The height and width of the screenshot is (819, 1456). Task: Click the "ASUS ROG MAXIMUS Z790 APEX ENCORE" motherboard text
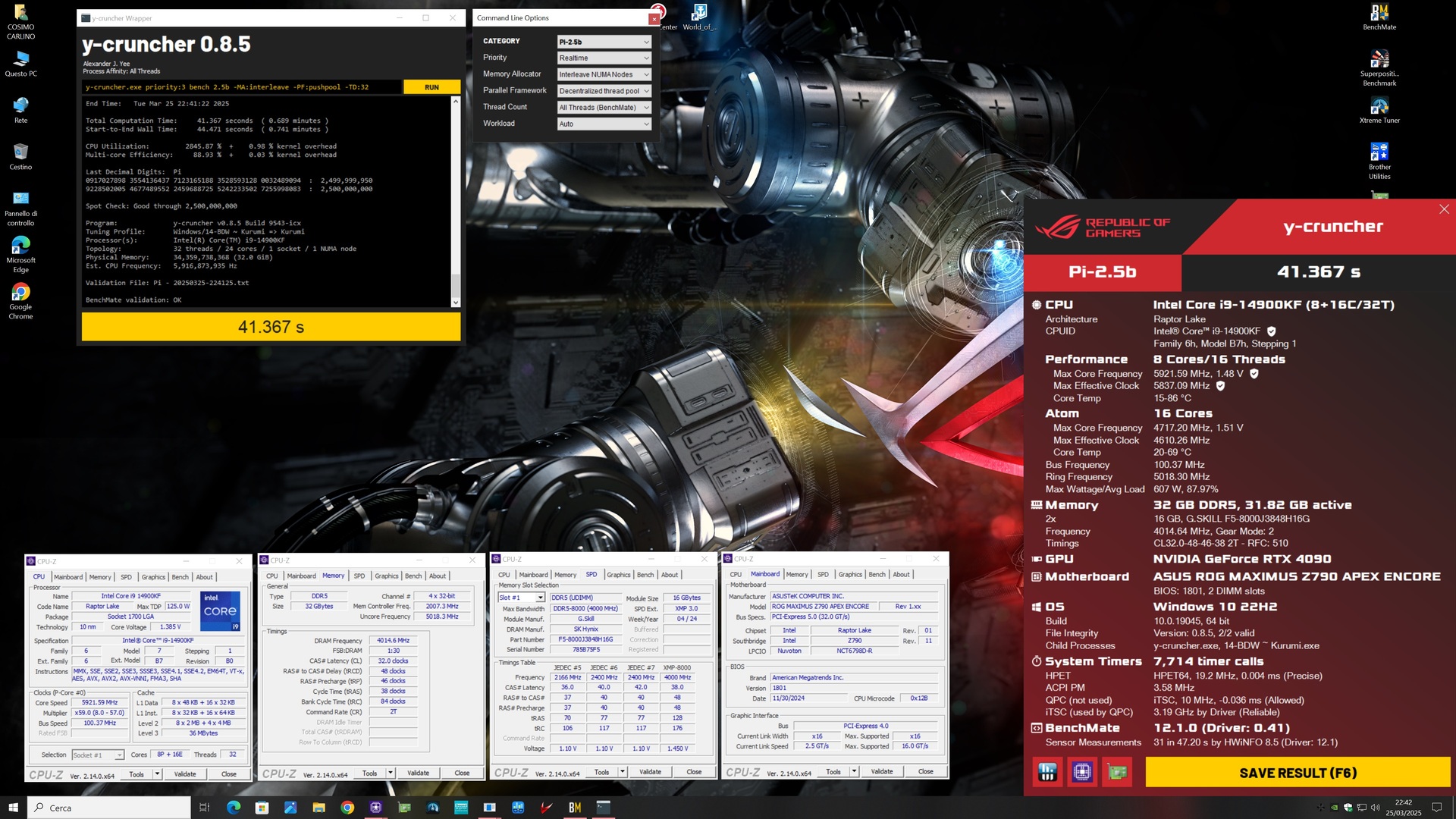pos(1297,577)
